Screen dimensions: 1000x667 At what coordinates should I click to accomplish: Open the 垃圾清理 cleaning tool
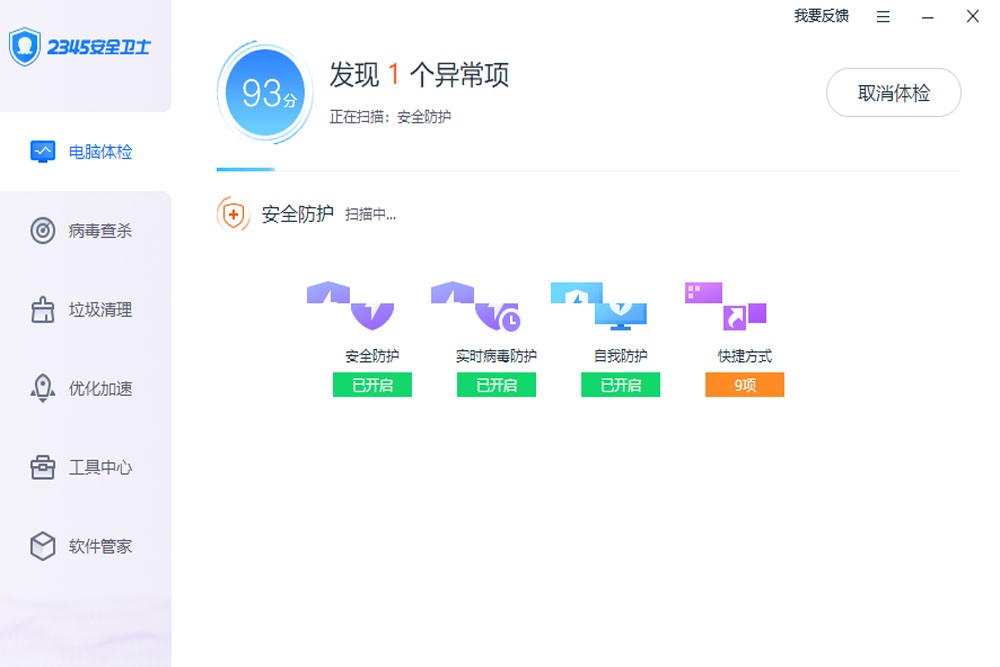click(42, 310)
